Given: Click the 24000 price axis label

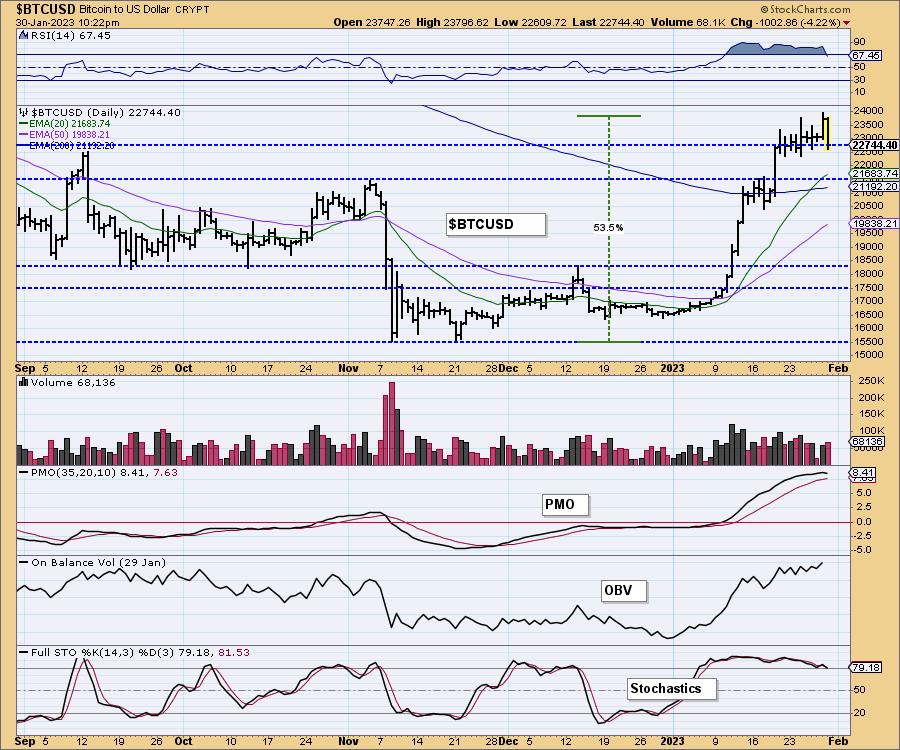Looking at the screenshot, I should (868, 111).
